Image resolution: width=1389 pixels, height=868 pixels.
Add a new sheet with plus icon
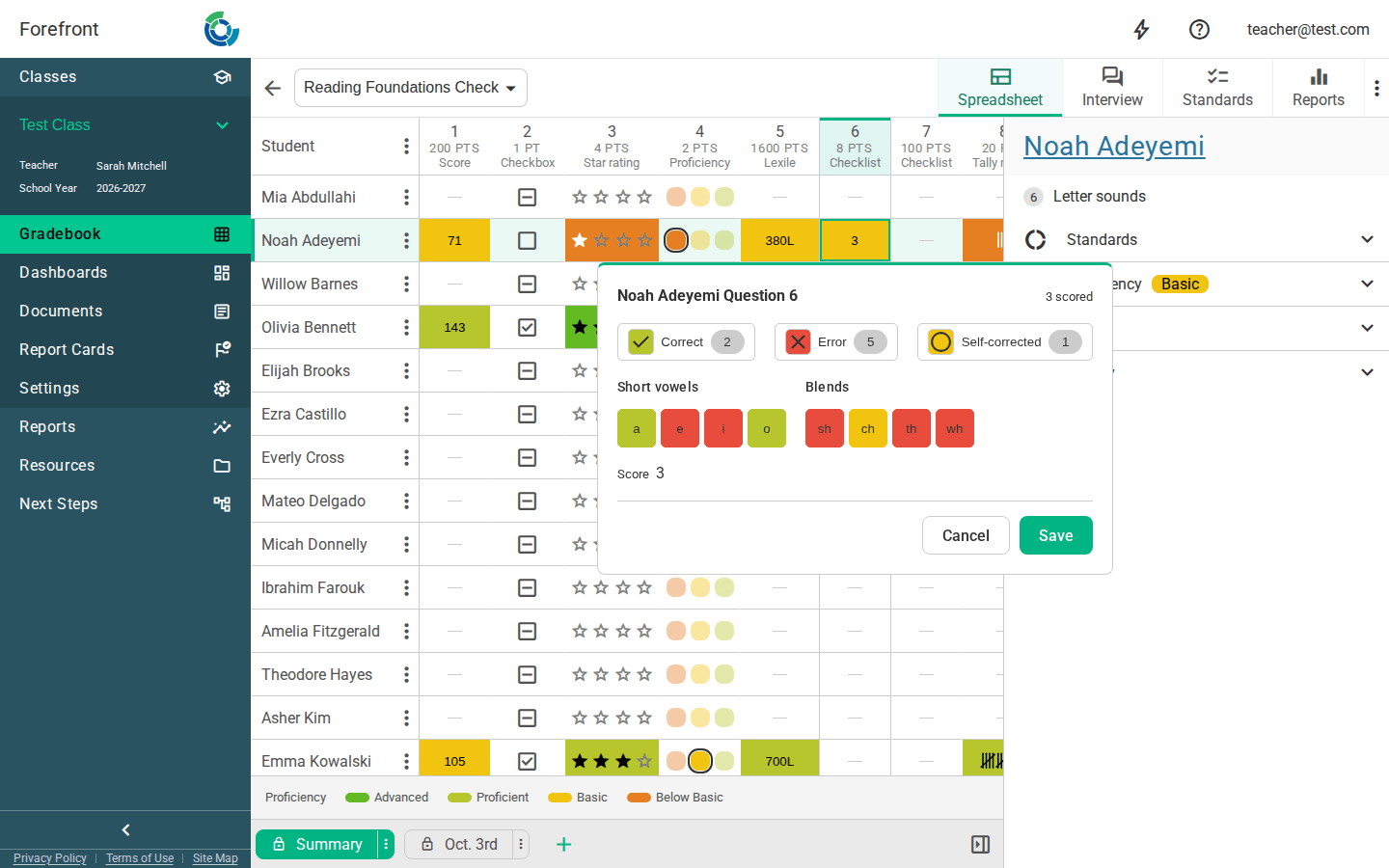coord(564,844)
